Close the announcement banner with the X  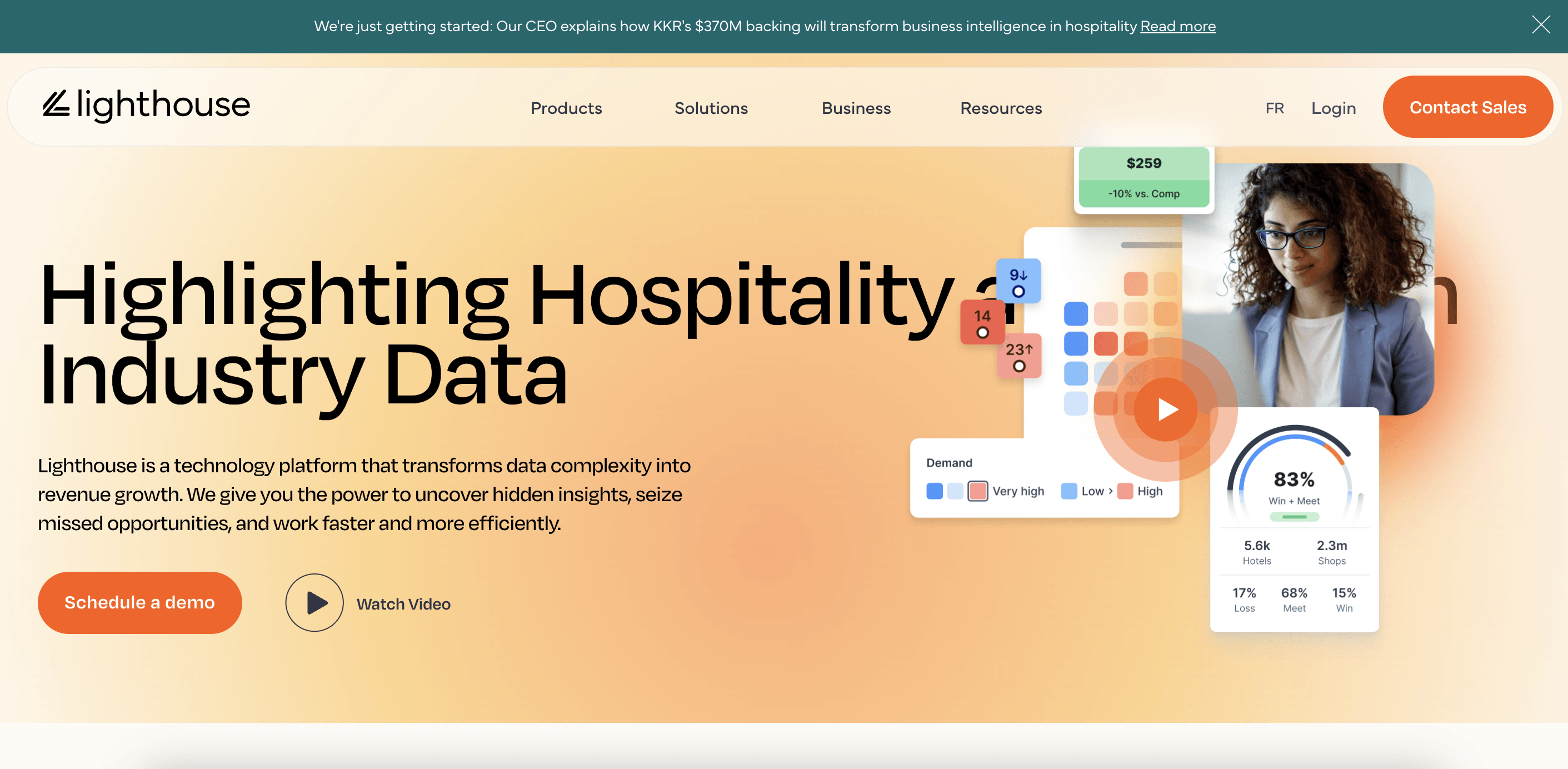[1541, 25]
